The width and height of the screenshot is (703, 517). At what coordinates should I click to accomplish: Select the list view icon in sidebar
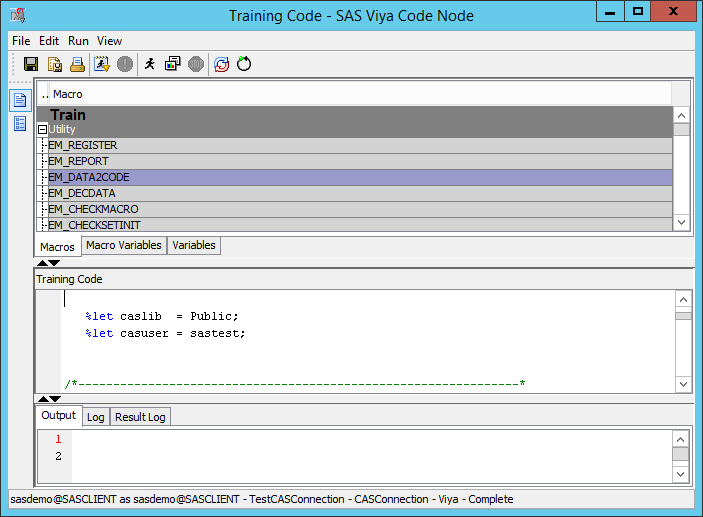pos(19,124)
